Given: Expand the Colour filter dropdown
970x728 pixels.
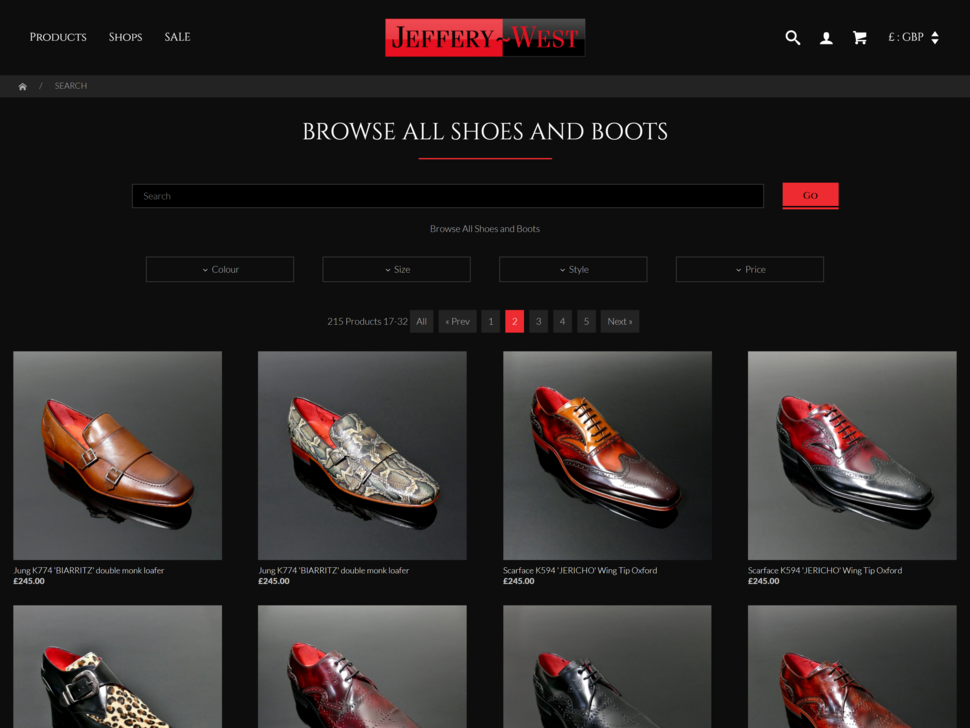Looking at the screenshot, I should click(x=220, y=269).
